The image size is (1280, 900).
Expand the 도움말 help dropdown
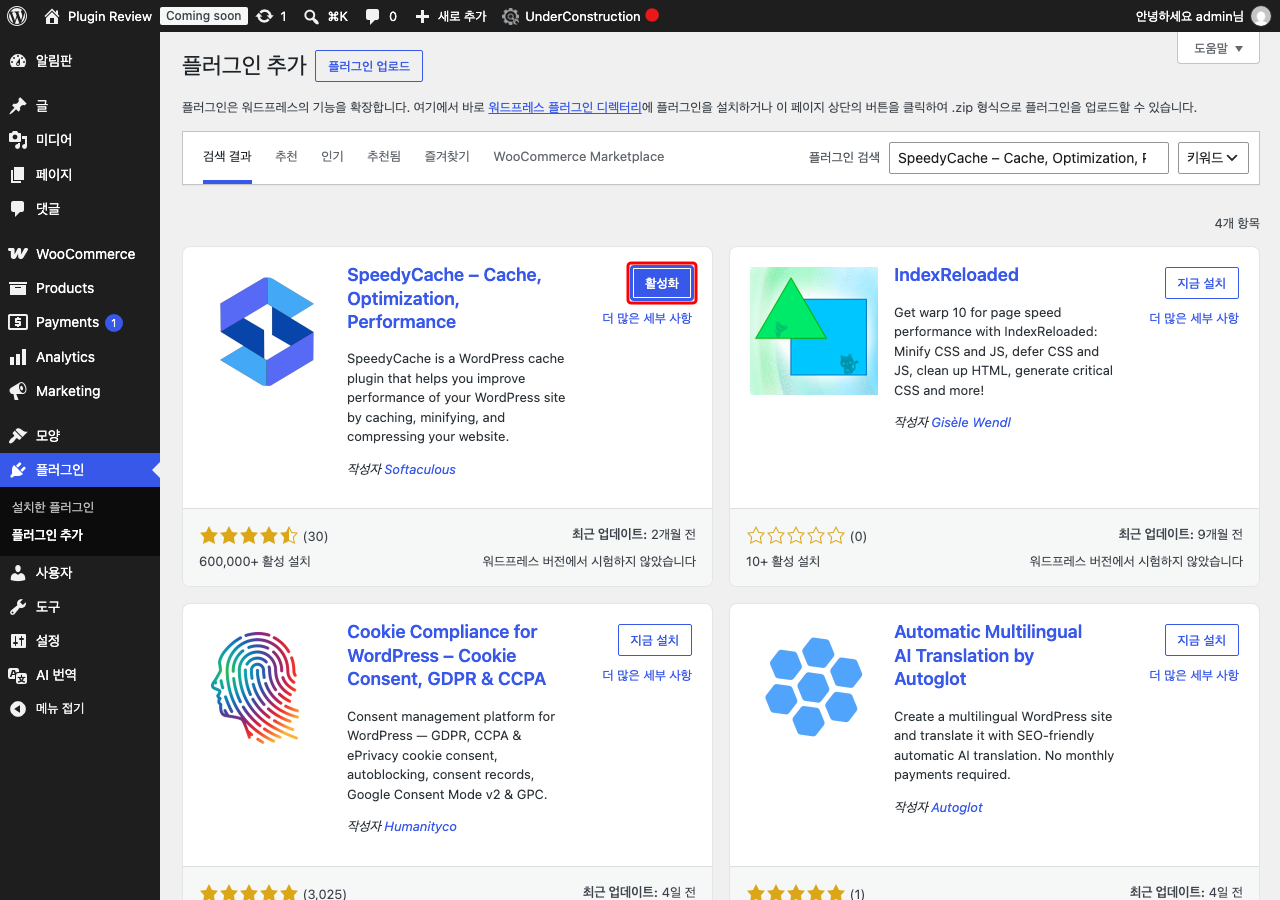(1218, 48)
